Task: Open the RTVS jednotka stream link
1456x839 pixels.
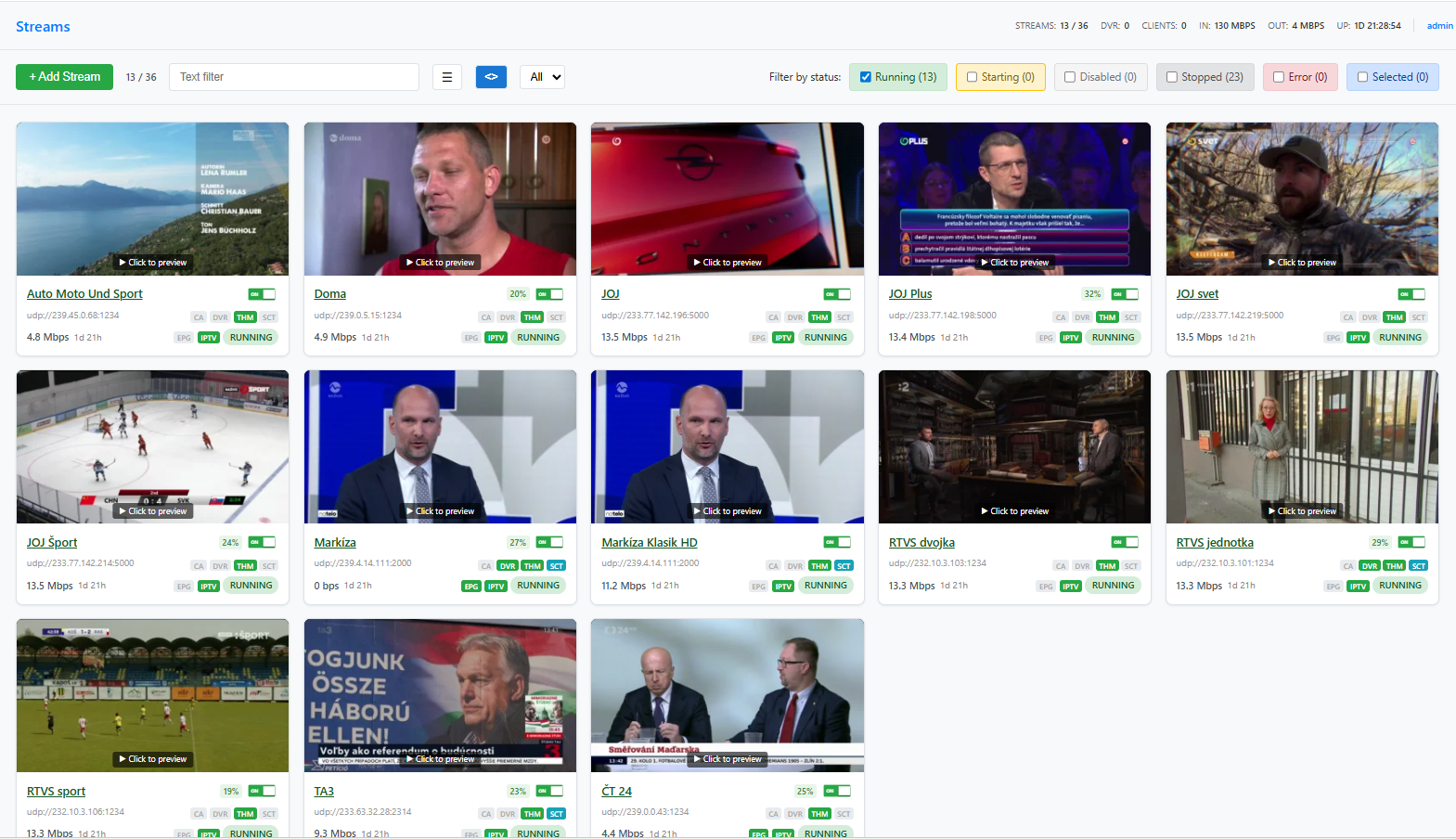Action: [1215, 543]
